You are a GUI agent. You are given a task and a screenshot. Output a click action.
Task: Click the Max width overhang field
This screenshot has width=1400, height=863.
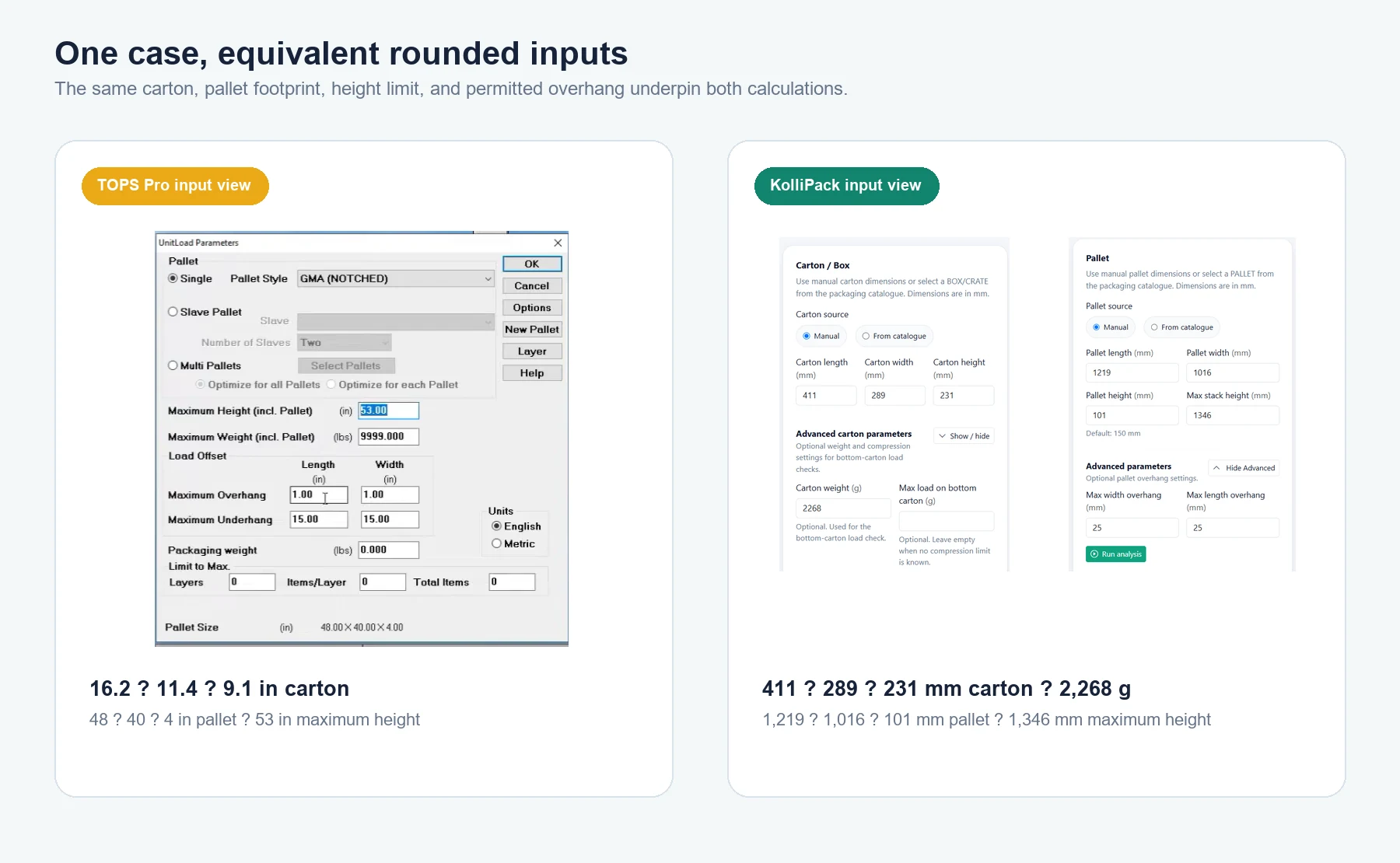coord(1132,528)
